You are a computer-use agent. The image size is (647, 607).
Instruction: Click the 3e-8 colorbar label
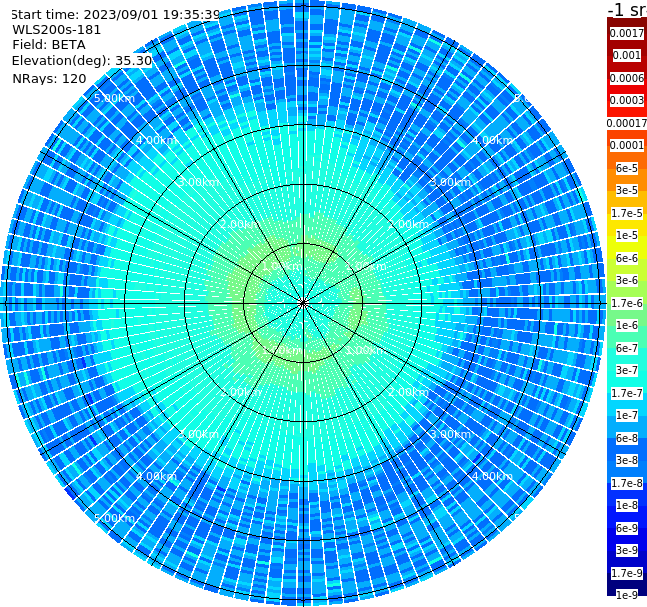(x=627, y=460)
